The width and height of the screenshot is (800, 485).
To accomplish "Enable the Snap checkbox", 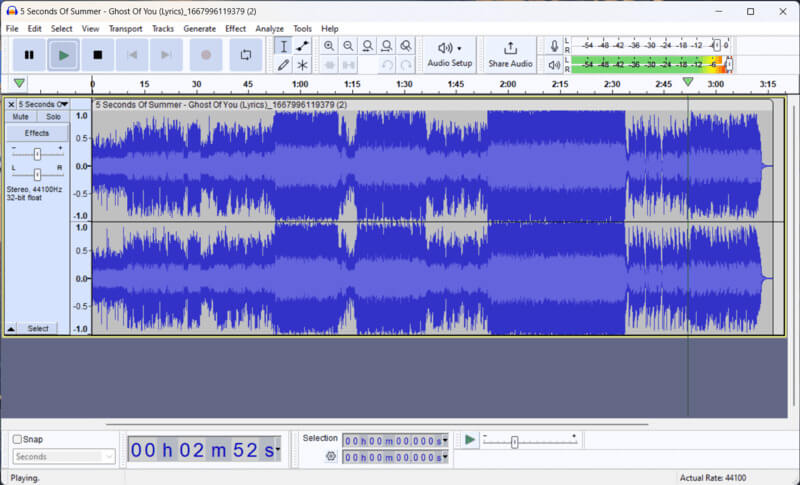I will point(18,439).
